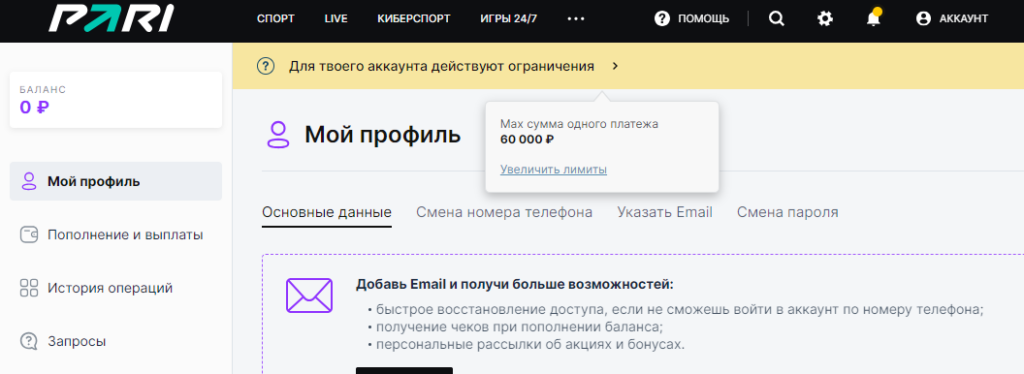This screenshot has width=1024, height=374.
Task: Click question icon in the restrictions banner
Action: [x=265, y=66]
